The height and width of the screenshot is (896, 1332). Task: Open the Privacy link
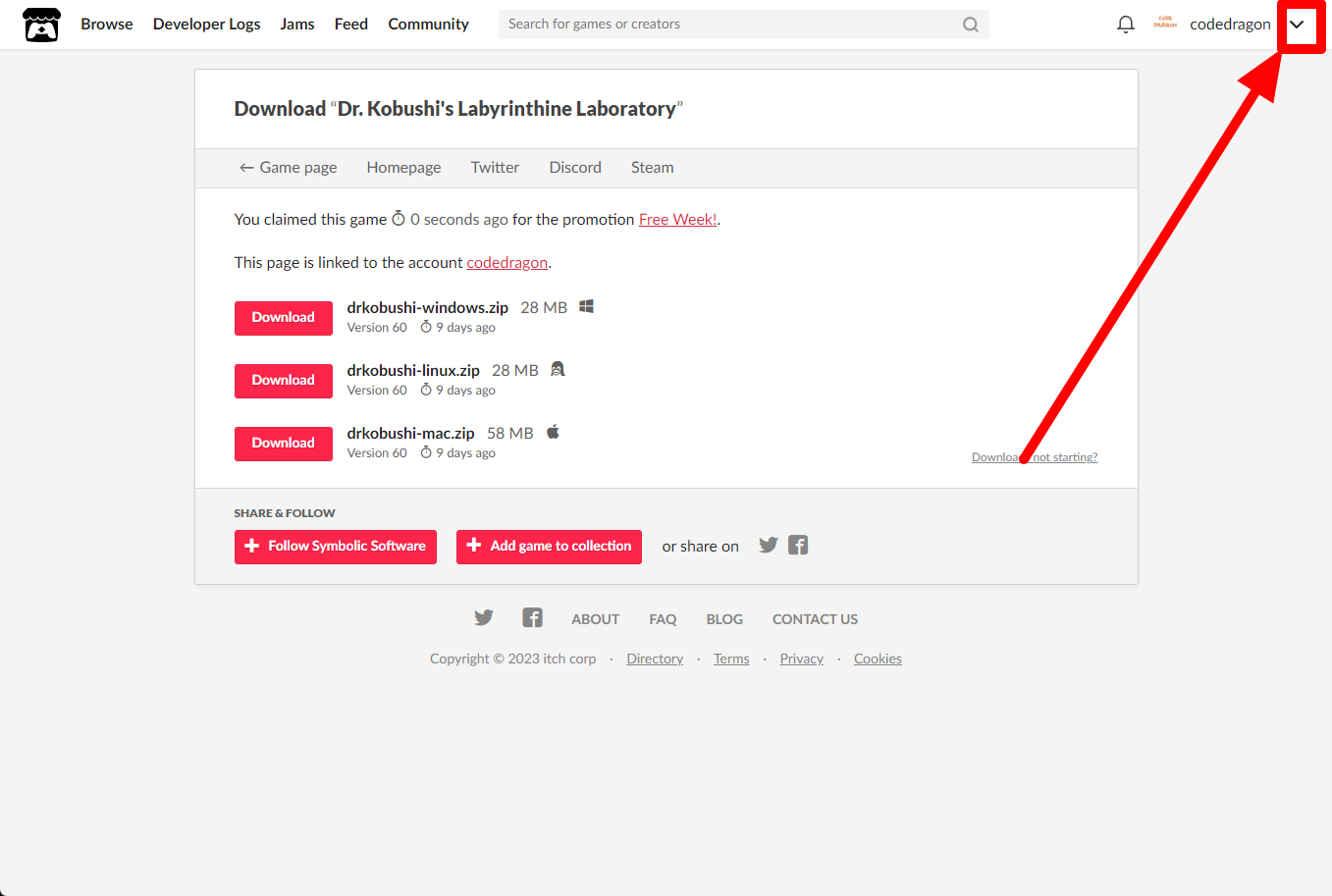click(x=801, y=659)
